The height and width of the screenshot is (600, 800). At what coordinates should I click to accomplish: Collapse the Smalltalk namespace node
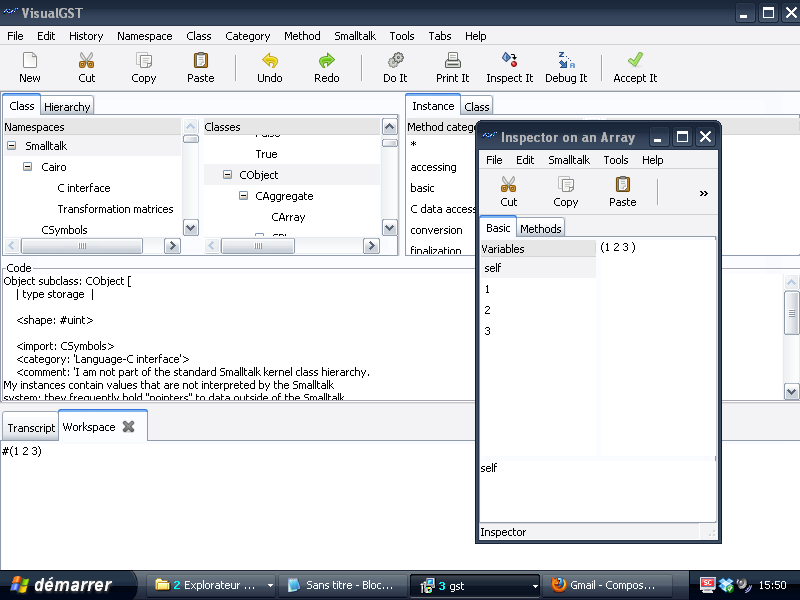point(11,146)
